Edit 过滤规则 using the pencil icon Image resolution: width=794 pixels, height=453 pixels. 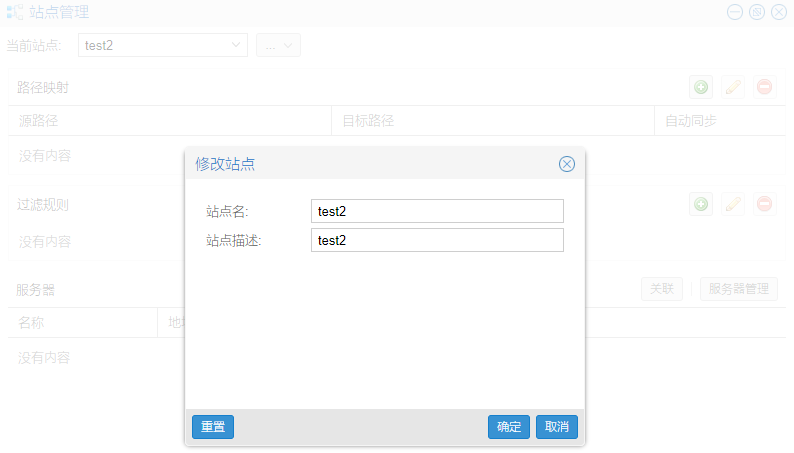tap(733, 204)
